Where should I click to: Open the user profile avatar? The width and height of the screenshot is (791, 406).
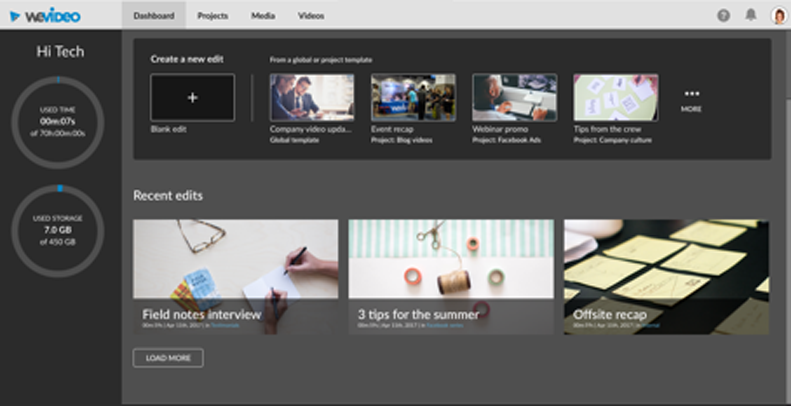pyautogui.click(x=778, y=15)
